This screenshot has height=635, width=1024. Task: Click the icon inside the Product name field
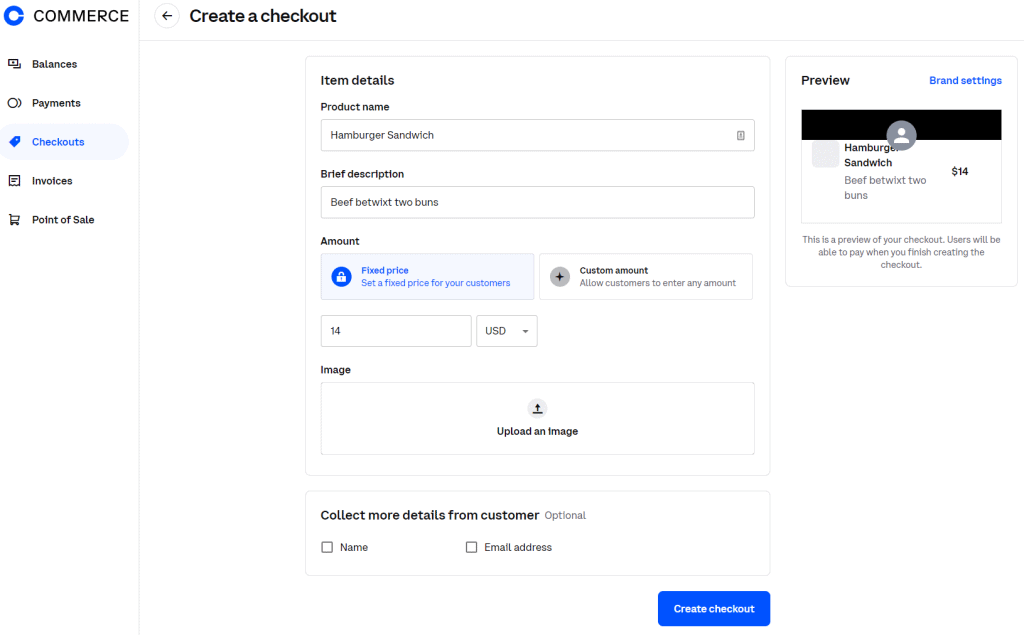tap(741, 135)
